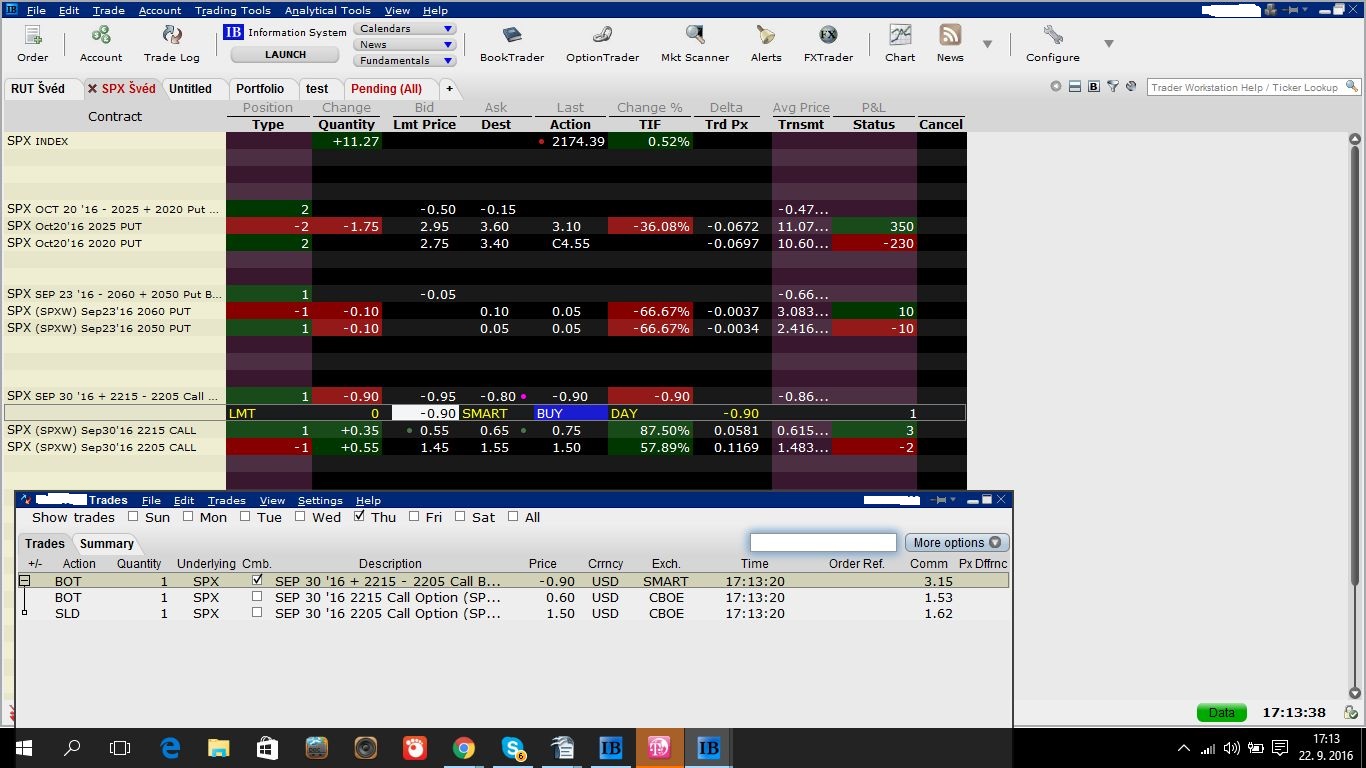Click the globe icon beside the funnel
The height and width of the screenshot is (768, 1366).
click(1130, 87)
